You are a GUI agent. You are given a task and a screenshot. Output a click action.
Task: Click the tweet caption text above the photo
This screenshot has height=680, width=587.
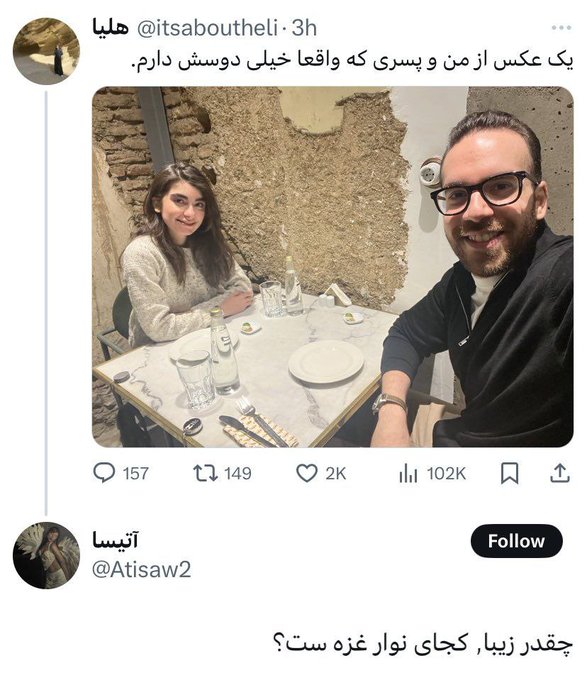(353, 62)
